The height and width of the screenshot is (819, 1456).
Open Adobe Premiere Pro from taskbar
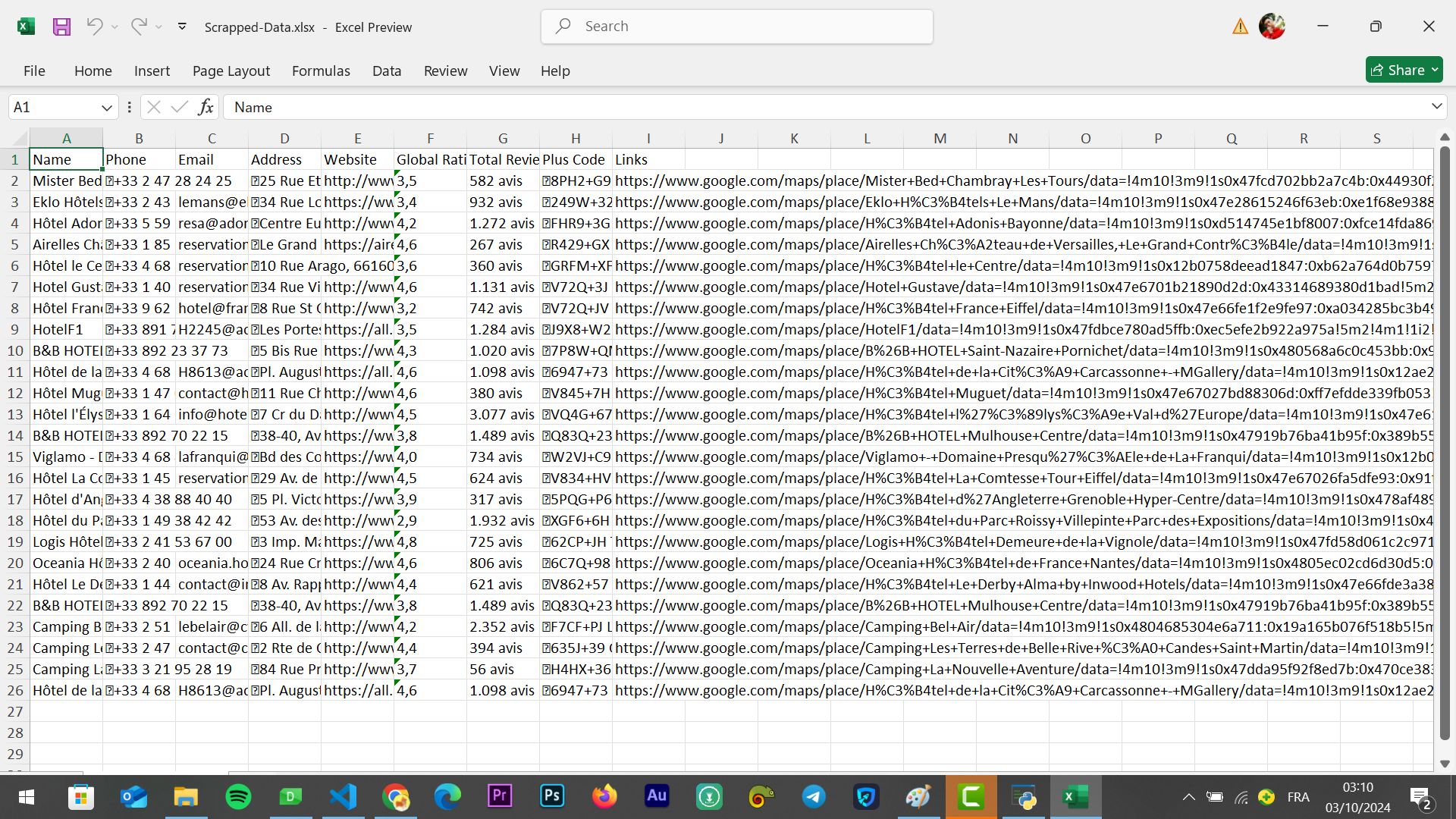click(x=500, y=796)
